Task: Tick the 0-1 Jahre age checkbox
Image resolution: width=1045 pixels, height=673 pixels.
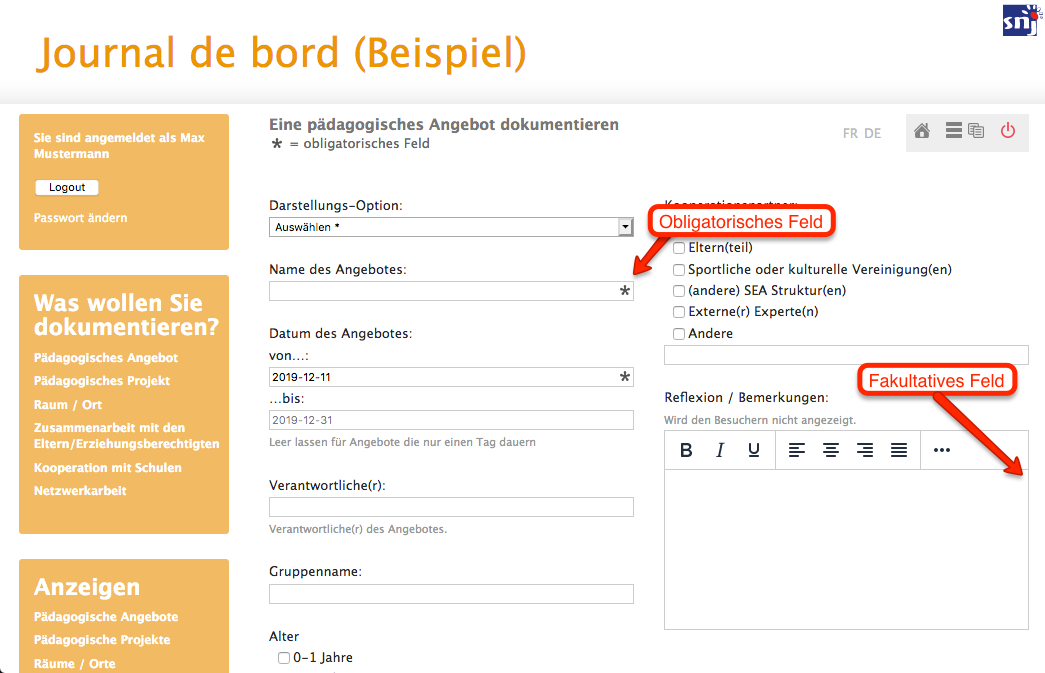Action: (284, 658)
